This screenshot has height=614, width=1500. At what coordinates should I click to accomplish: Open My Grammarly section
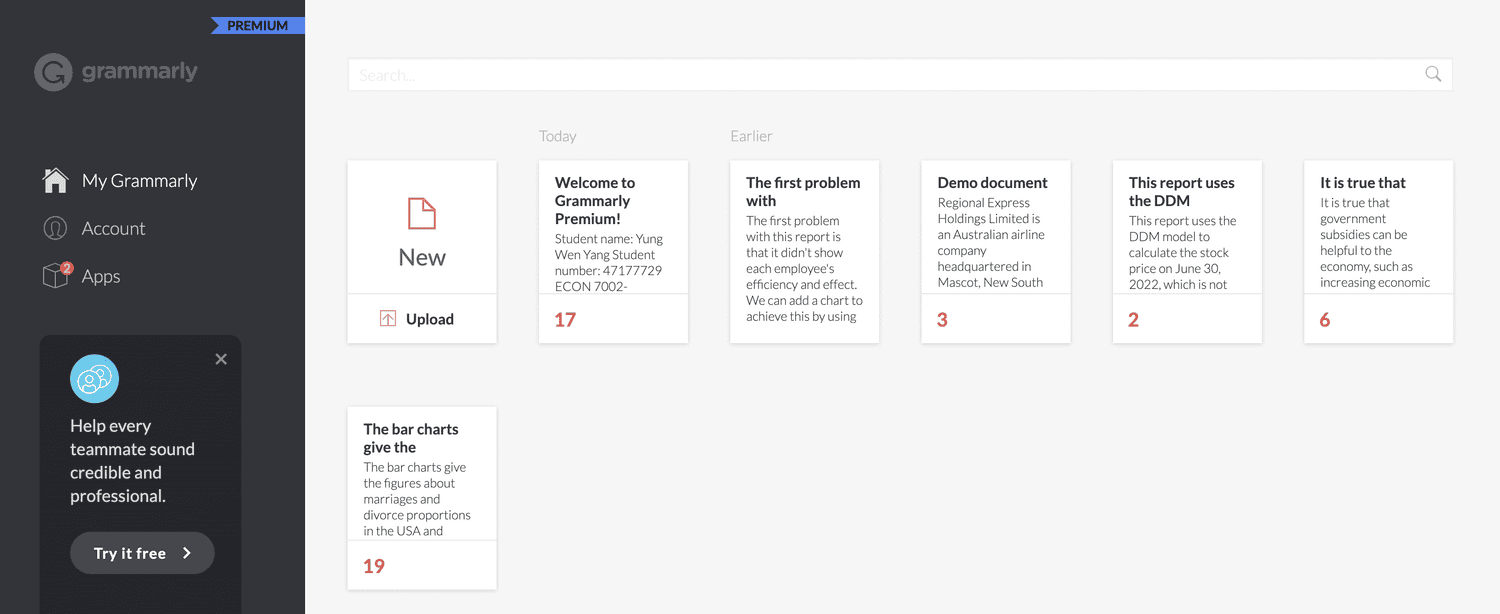[120, 180]
